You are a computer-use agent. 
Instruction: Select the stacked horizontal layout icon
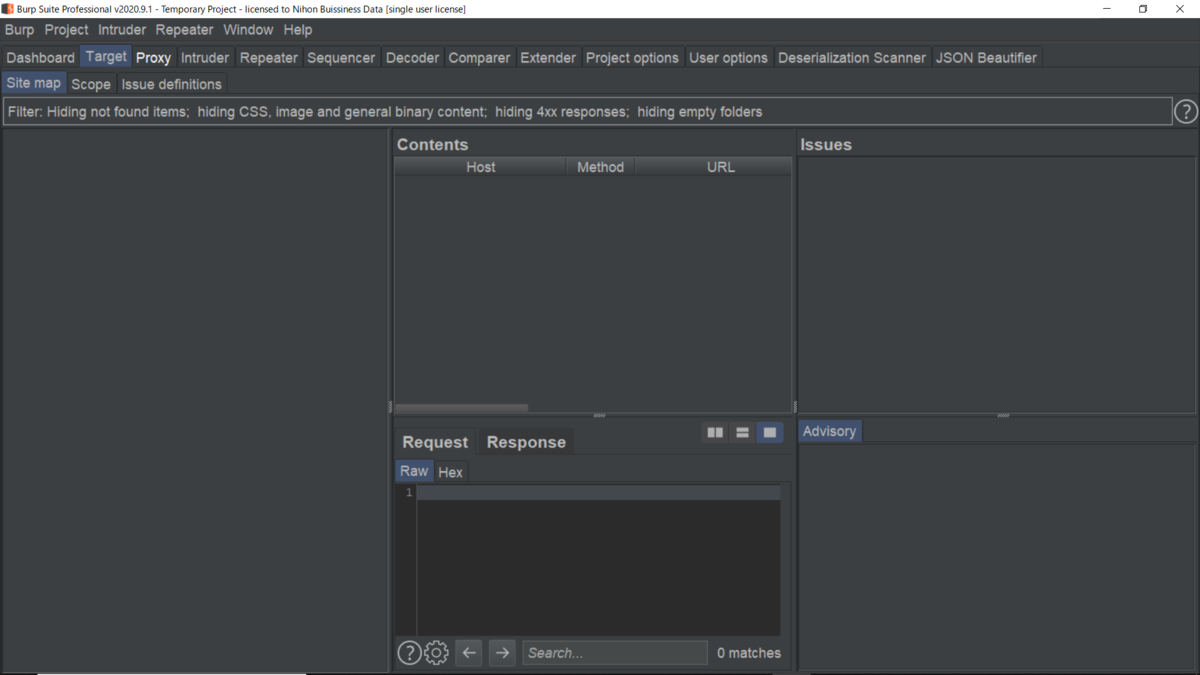click(742, 432)
